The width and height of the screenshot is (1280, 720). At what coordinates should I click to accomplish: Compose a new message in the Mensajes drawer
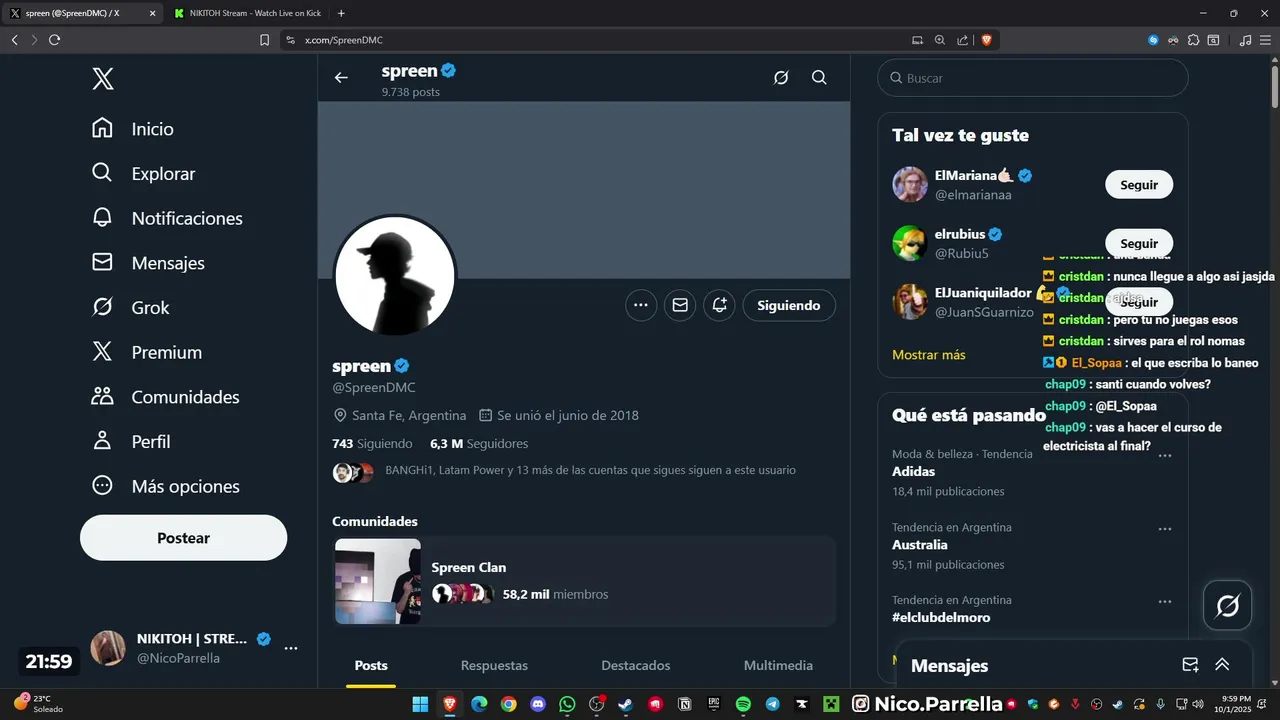click(1190, 665)
